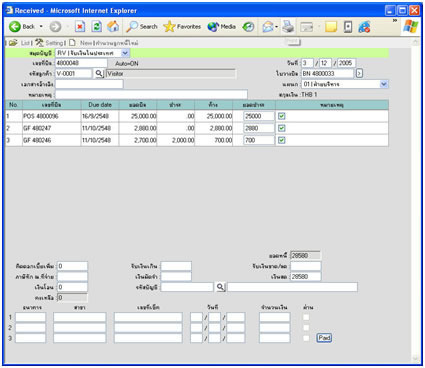The width and height of the screenshot is (425, 368).
Task: Click the Edit page icon in toolbar
Action: pyautogui.click(x=307, y=27)
